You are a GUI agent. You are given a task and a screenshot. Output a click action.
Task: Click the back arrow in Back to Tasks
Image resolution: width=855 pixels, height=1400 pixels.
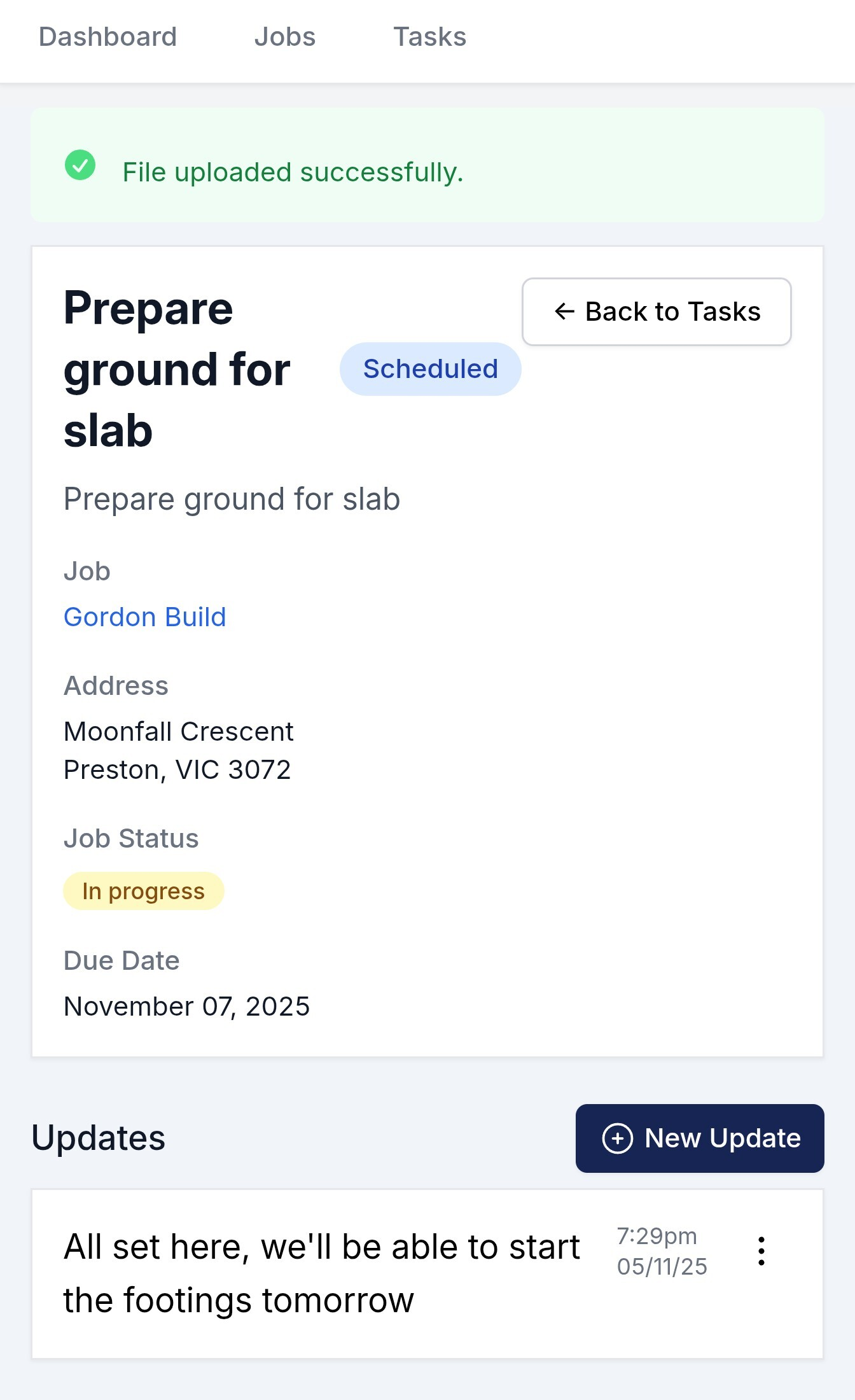click(565, 312)
